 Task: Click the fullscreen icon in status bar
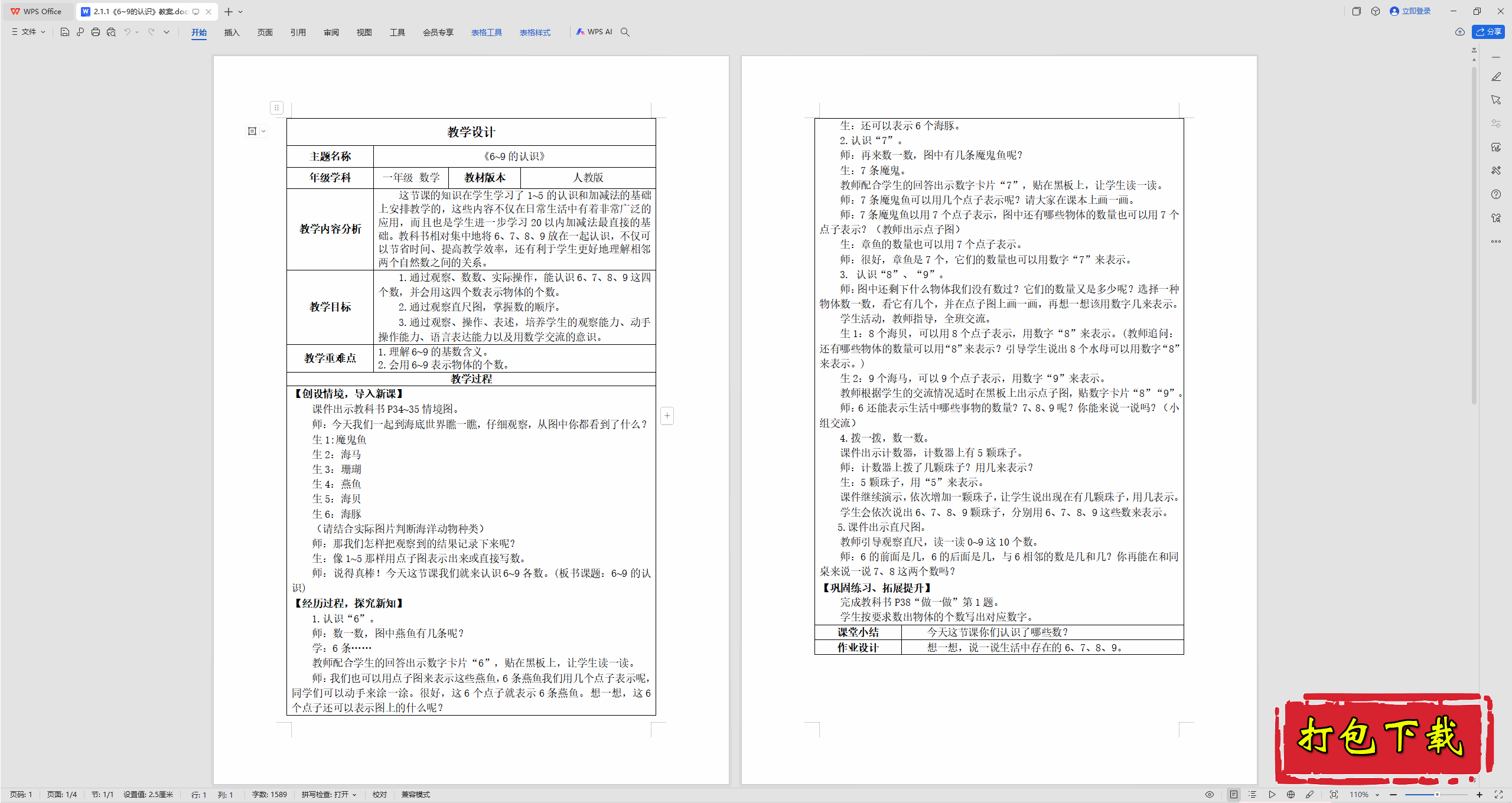click(1498, 795)
